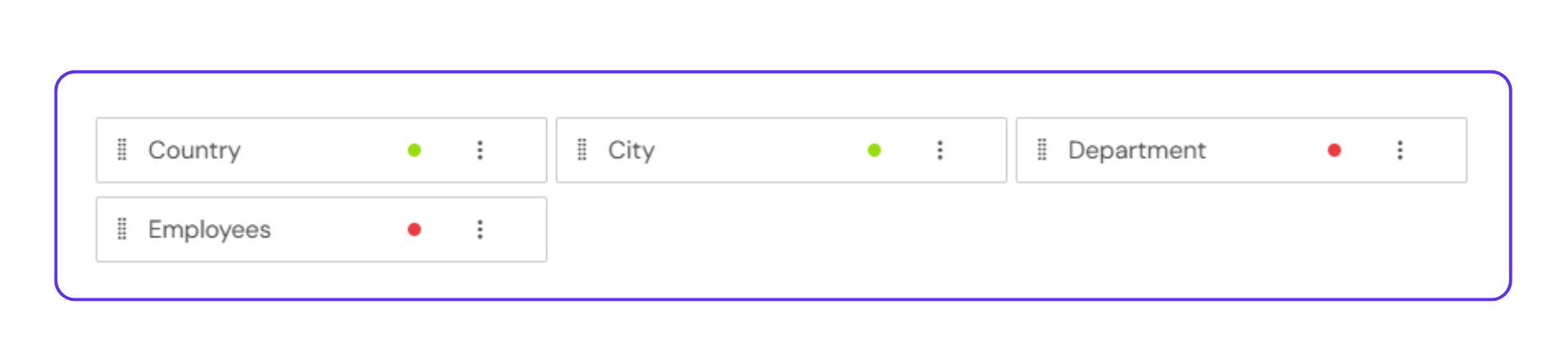The image size is (1568, 363).
Task: Select the Employees label text
Action: [x=209, y=230]
